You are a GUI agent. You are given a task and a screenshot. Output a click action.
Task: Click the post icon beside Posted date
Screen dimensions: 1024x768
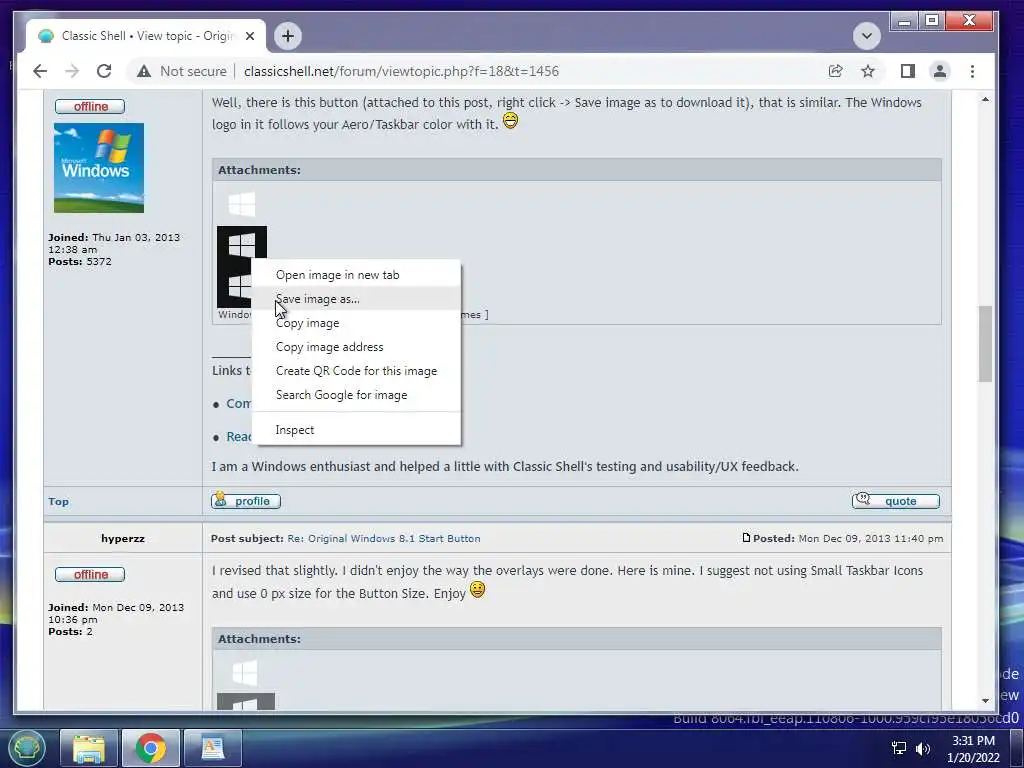click(746, 537)
